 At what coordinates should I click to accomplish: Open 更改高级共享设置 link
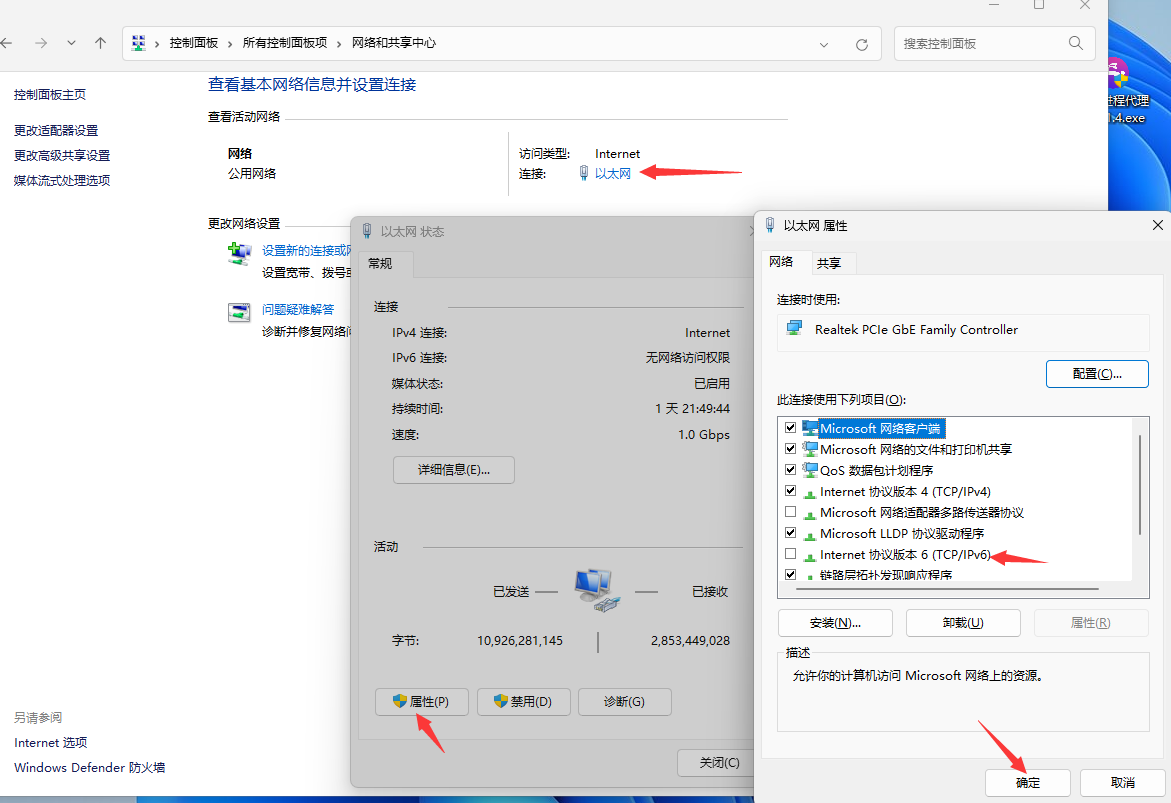pos(62,155)
